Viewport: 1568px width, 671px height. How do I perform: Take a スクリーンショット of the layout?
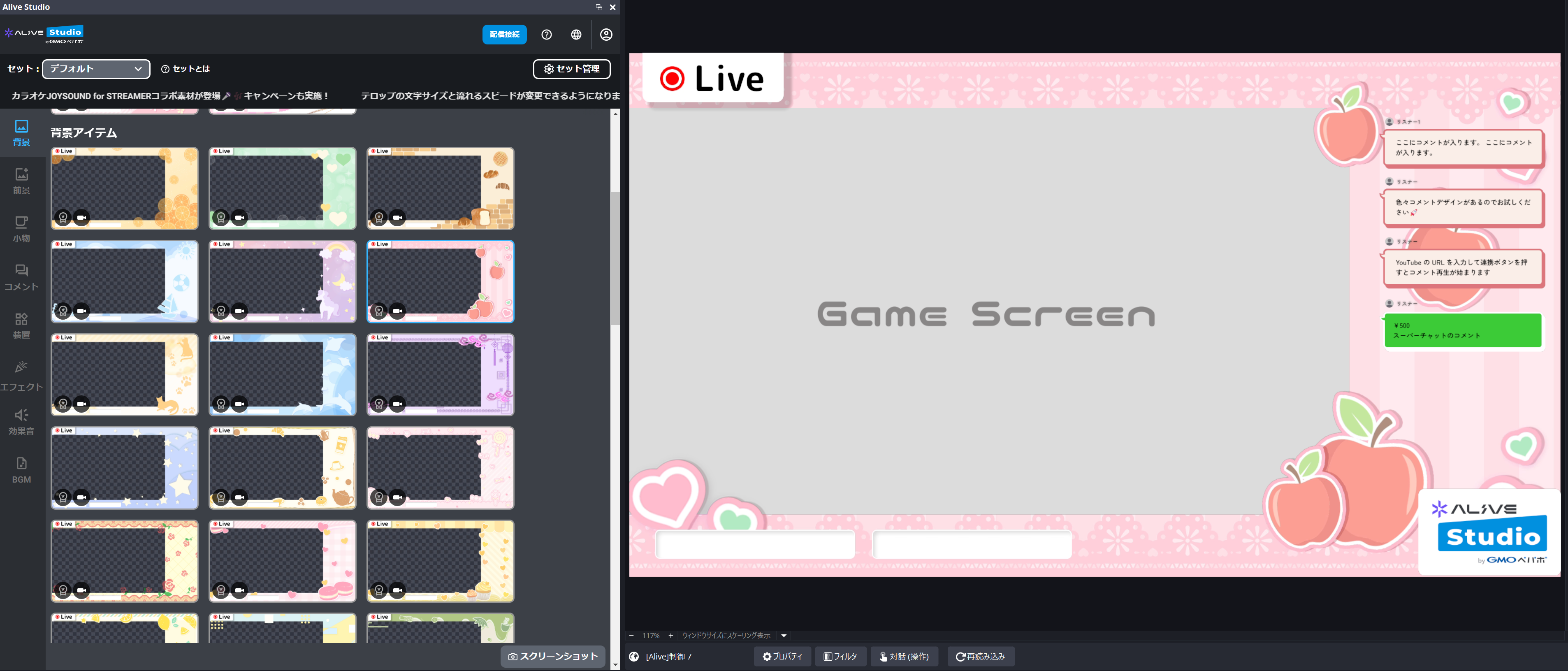tap(553, 656)
